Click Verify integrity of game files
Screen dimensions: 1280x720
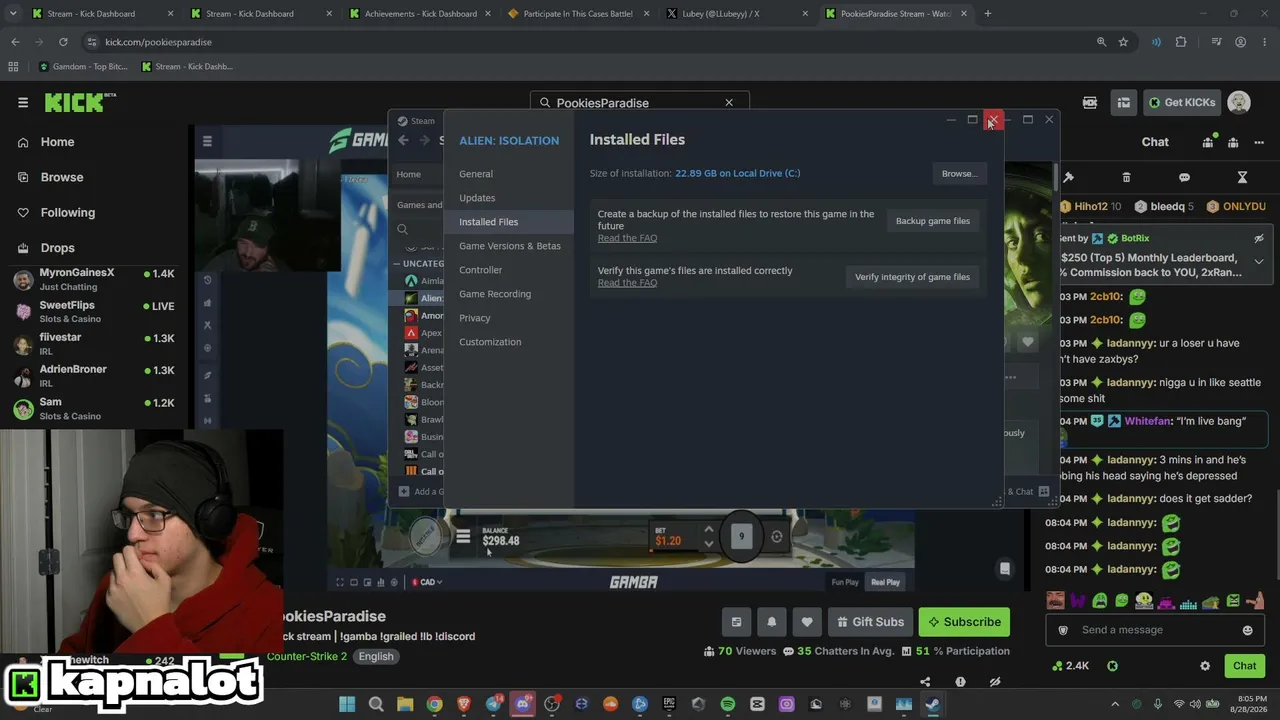coord(912,277)
